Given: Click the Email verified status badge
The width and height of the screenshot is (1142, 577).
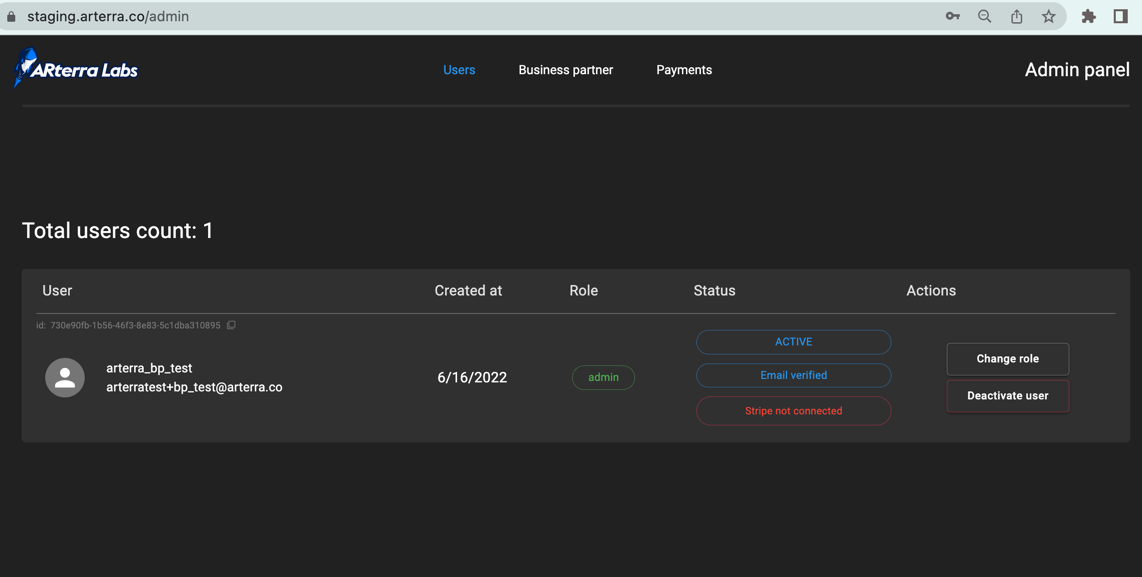Looking at the screenshot, I should click(x=793, y=375).
